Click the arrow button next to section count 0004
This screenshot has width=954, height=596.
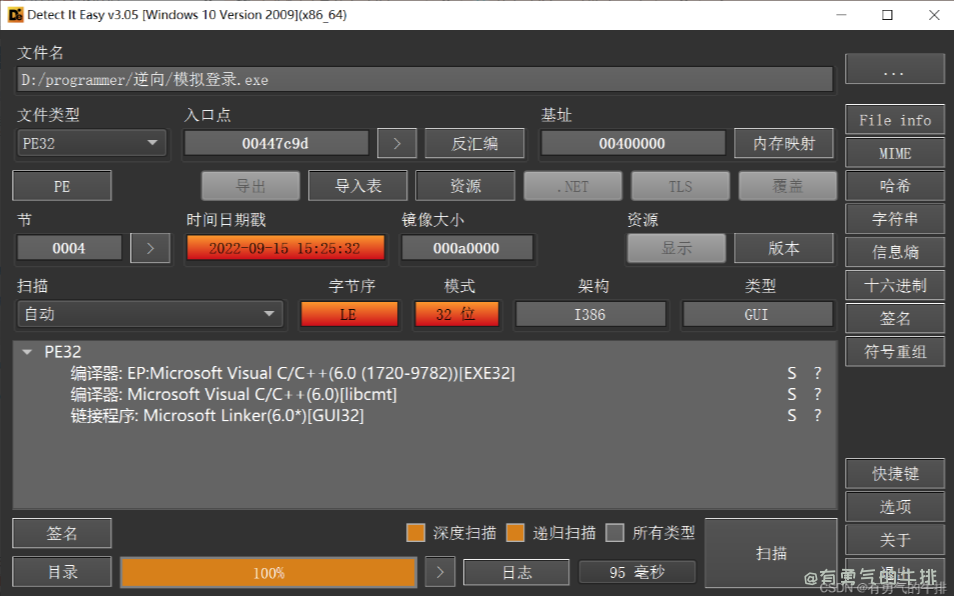click(x=150, y=248)
